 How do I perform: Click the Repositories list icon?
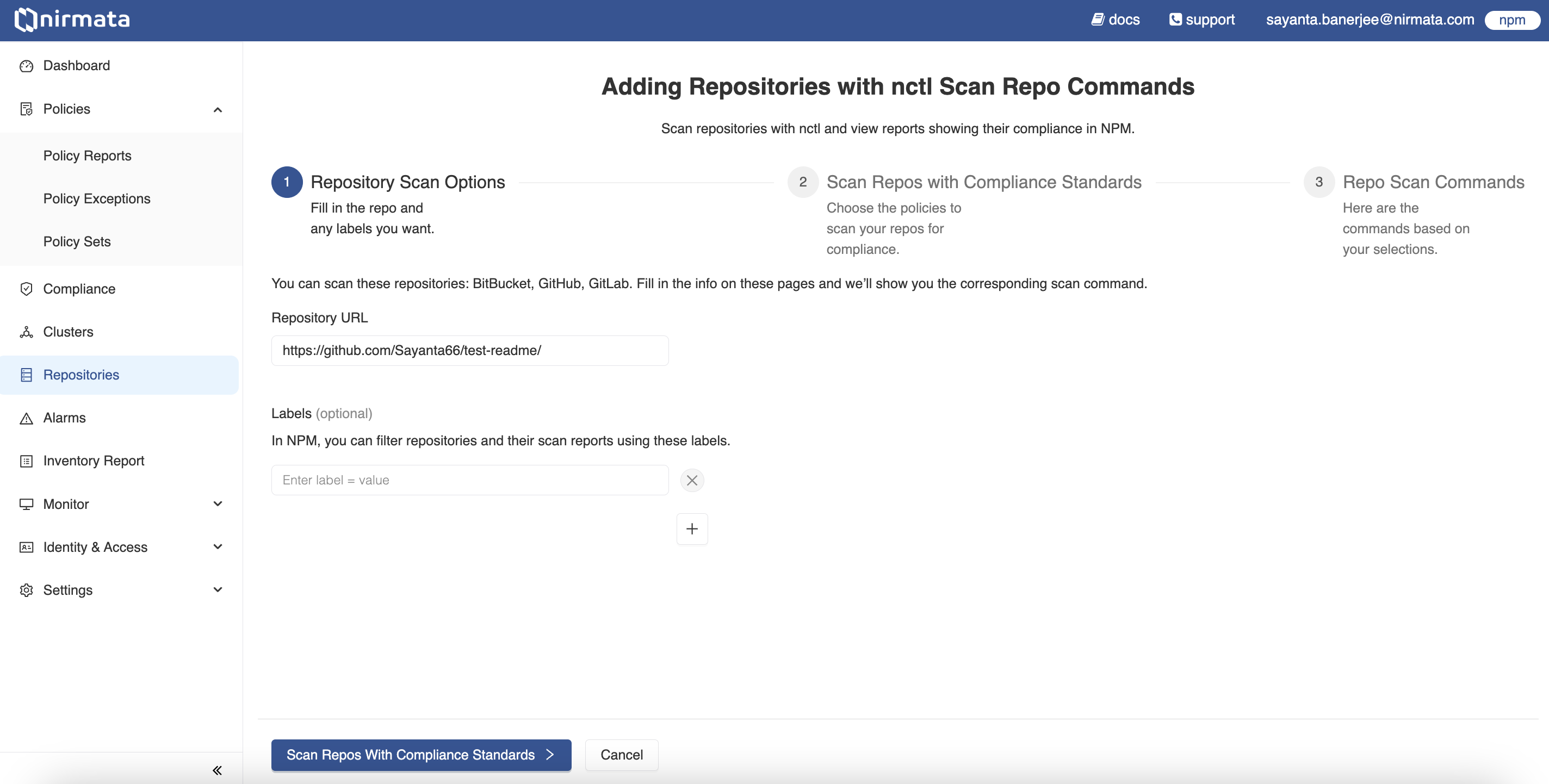click(x=26, y=375)
